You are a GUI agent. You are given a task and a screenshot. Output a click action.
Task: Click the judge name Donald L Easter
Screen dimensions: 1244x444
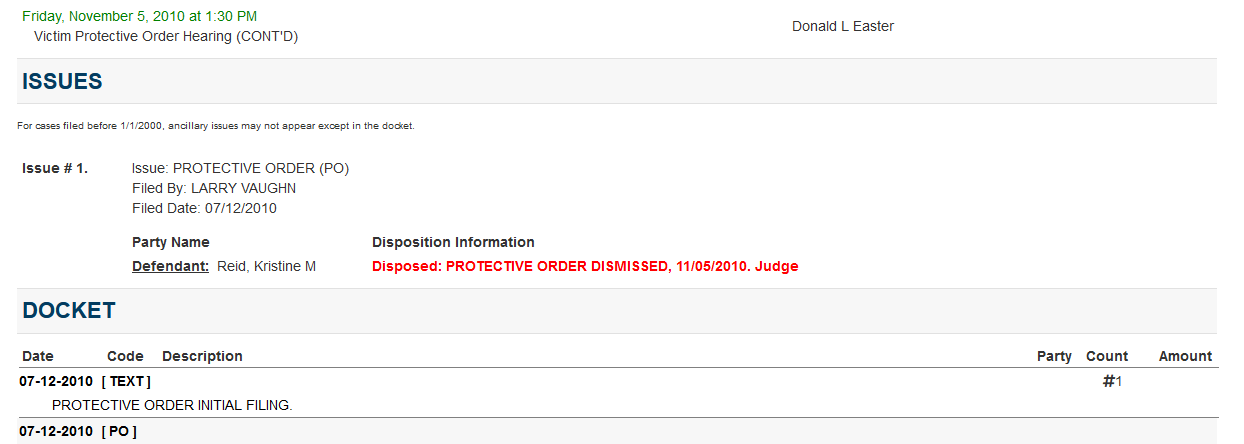pyautogui.click(x=842, y=26)
